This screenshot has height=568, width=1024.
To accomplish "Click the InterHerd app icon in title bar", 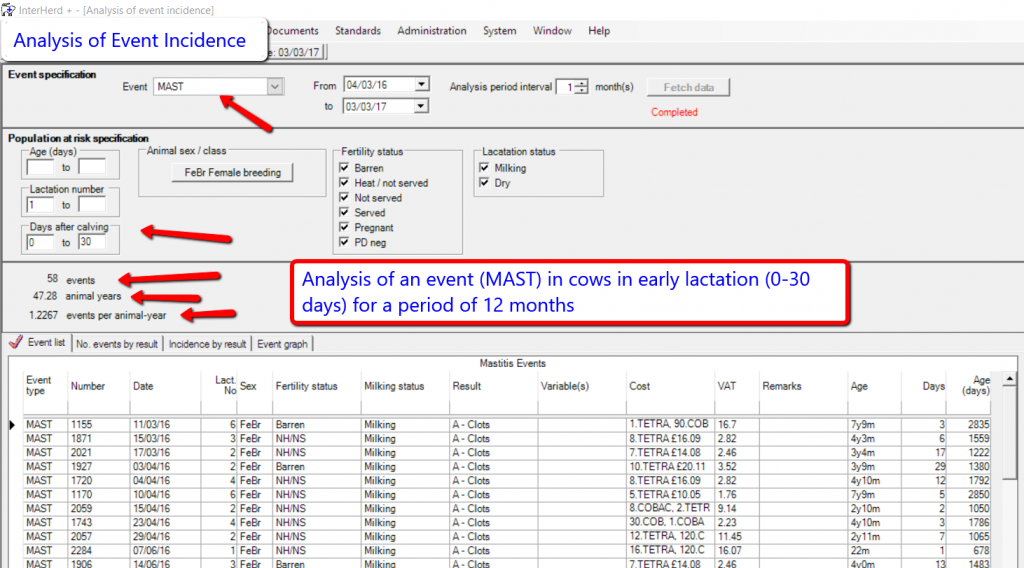I will 8,10.
